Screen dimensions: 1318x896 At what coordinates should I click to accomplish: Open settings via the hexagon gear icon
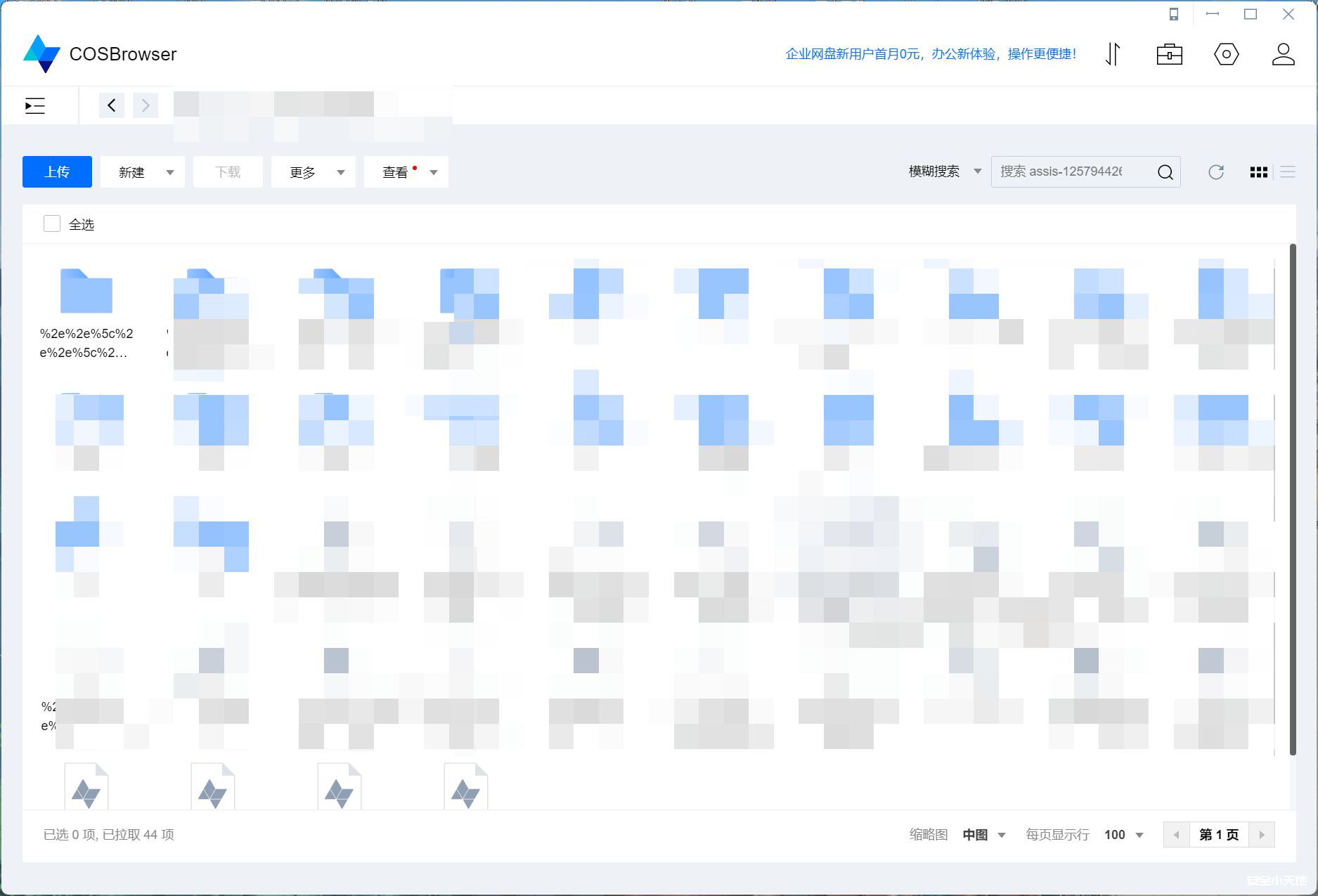pos(1226,54)
